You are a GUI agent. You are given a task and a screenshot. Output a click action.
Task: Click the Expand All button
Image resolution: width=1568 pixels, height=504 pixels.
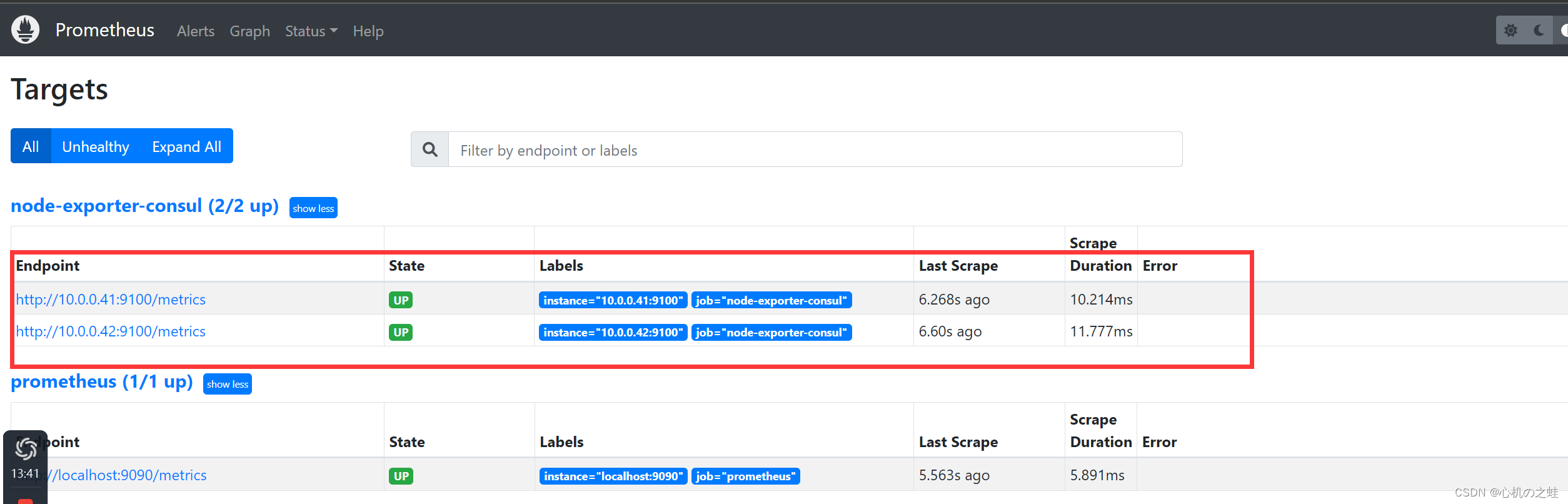186,146
